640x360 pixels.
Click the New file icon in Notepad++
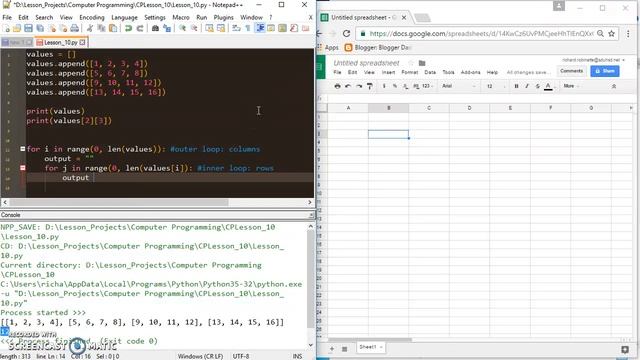(x=6, y=28)
